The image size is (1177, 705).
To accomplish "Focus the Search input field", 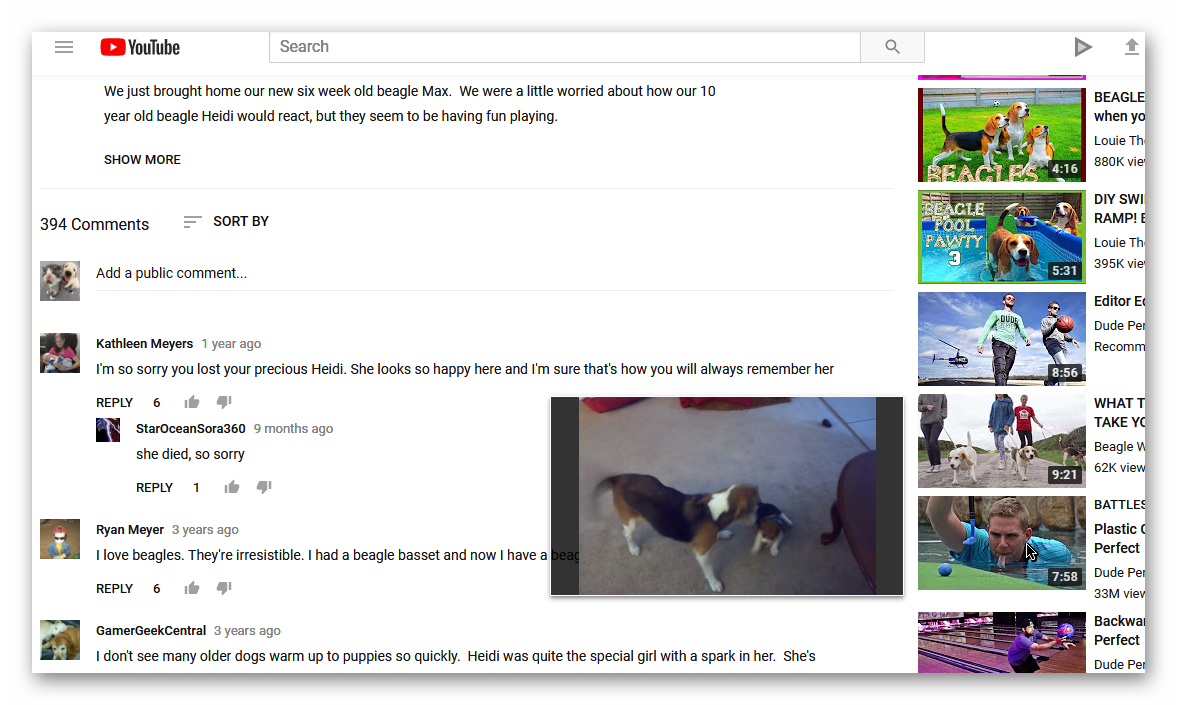I will (x=564, y=47).
